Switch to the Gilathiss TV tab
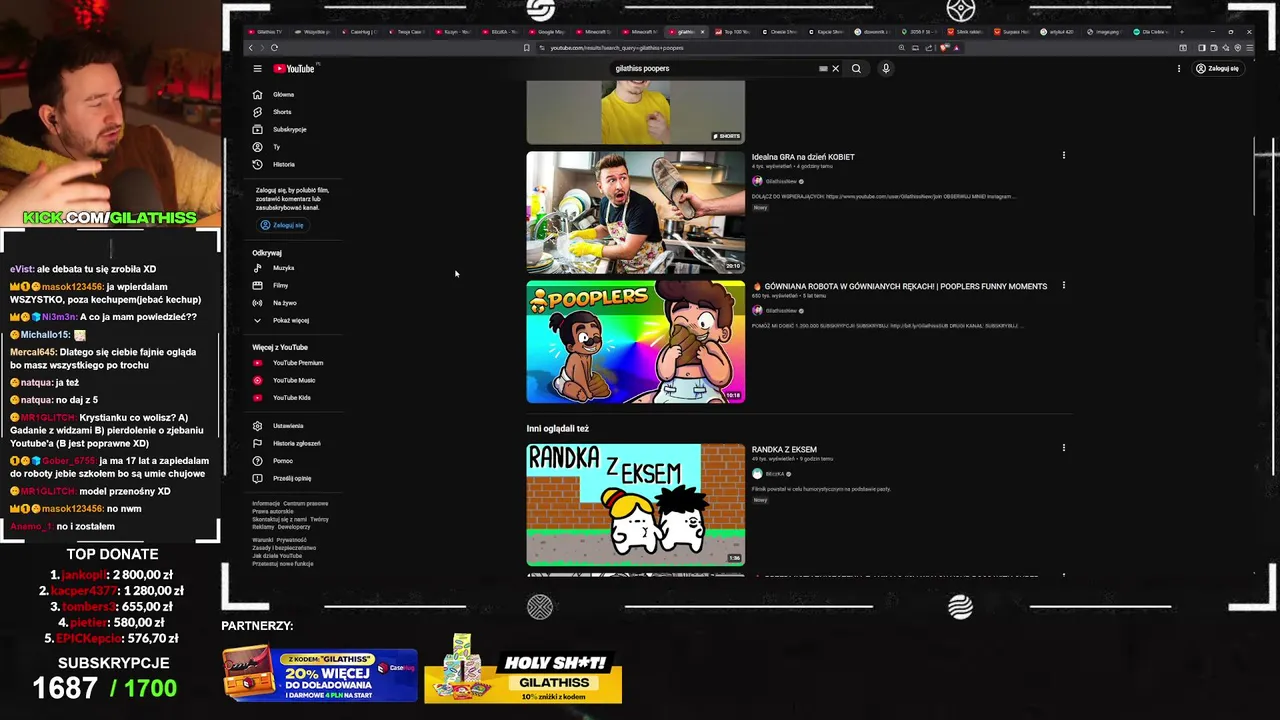Image resolution: width=1280 pixels, height=720 pixels. tap(268, 32)
